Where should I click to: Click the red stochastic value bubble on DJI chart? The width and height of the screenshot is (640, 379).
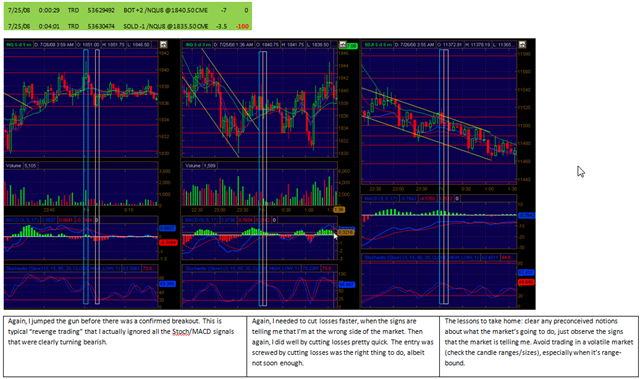[x=526, y=282]
